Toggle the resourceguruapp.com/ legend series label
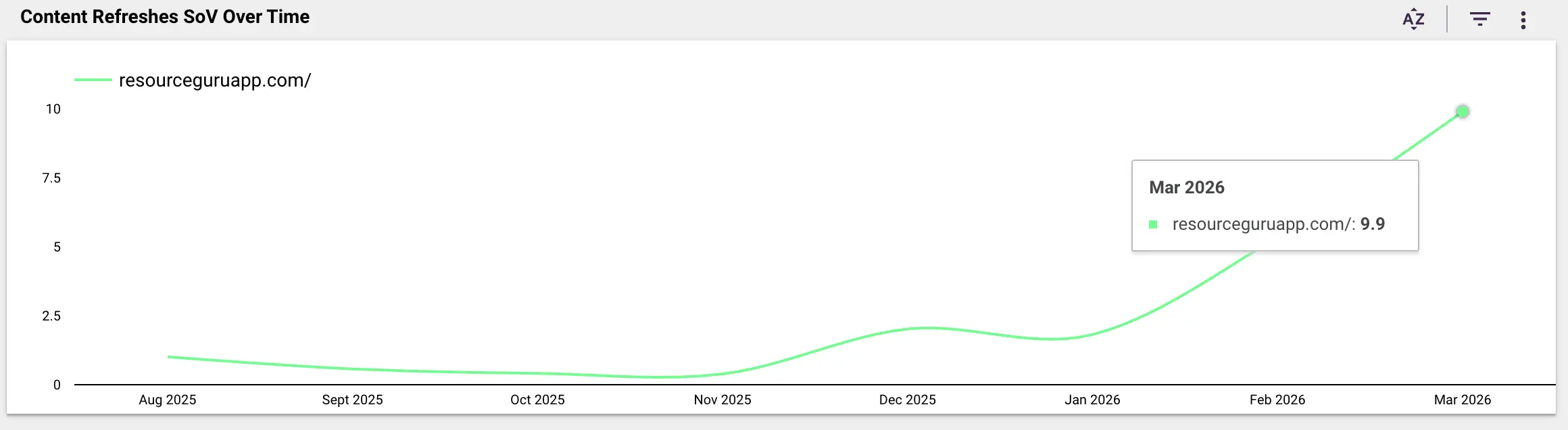The image size is (1568, 430). point(214,80)
